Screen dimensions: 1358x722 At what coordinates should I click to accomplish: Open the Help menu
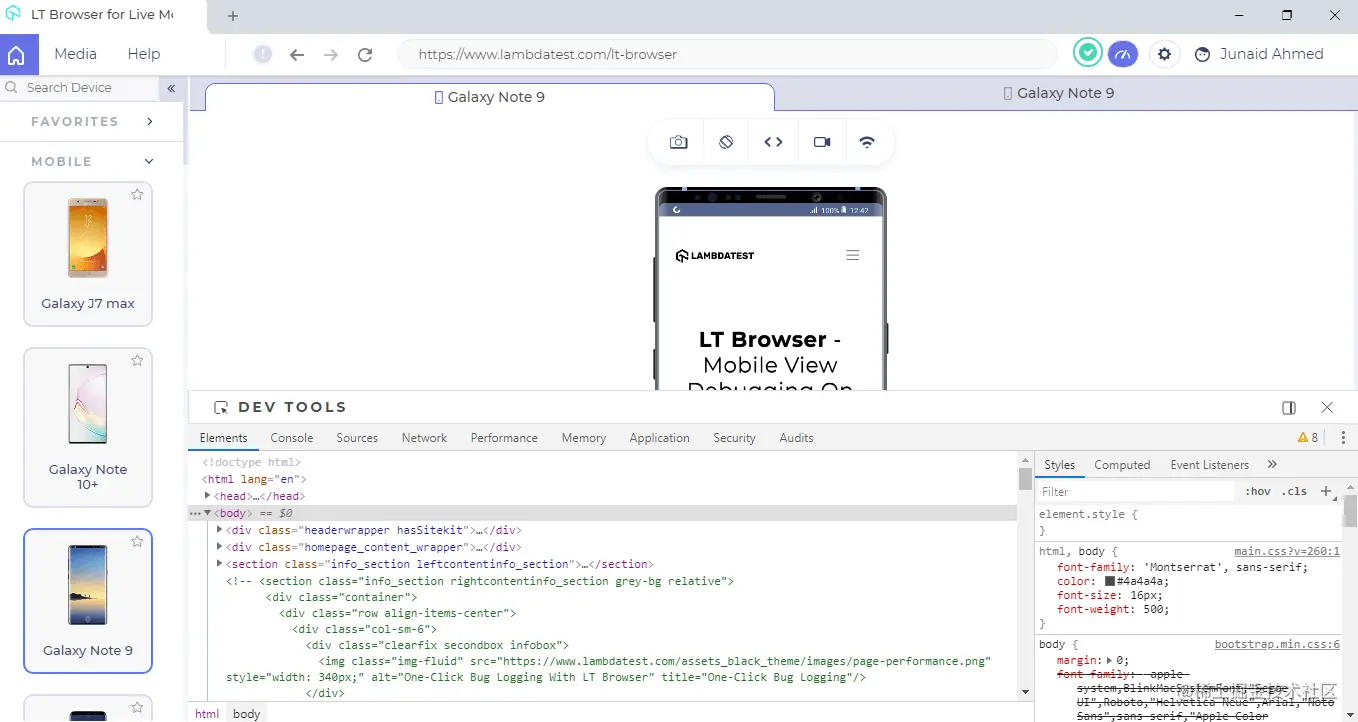pyautogui.click(x=144, y=54)
